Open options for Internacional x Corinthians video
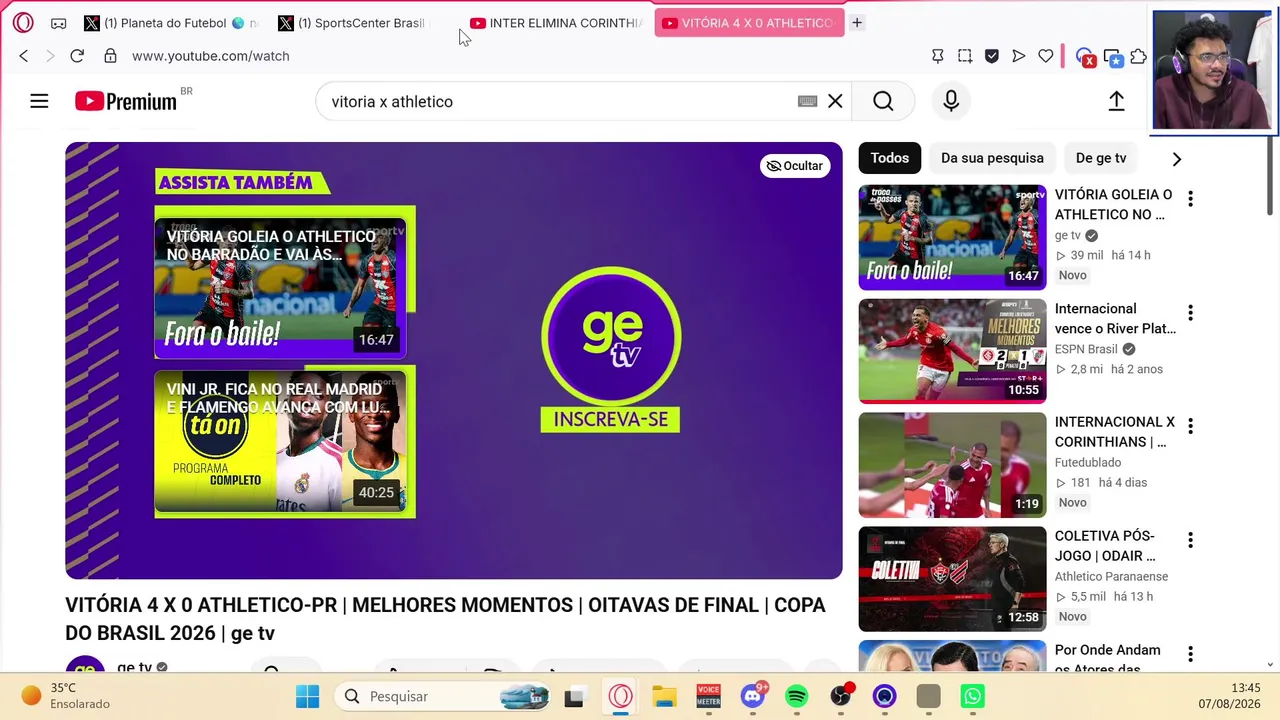Viewport: 1280px width, 720px height. (x=1190, y=426)
